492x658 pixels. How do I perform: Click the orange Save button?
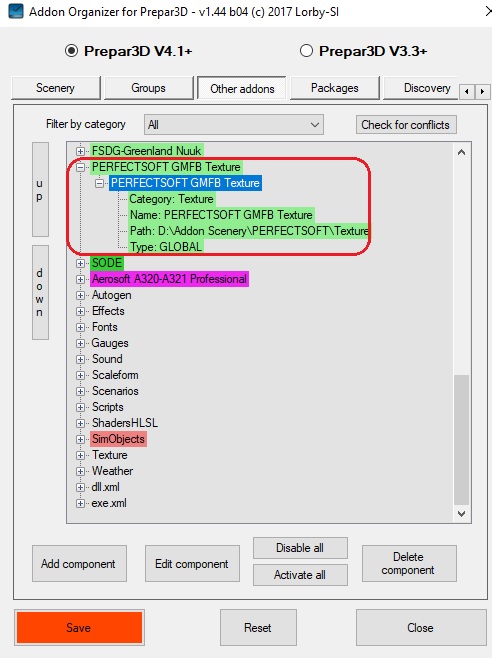point(79,628)
